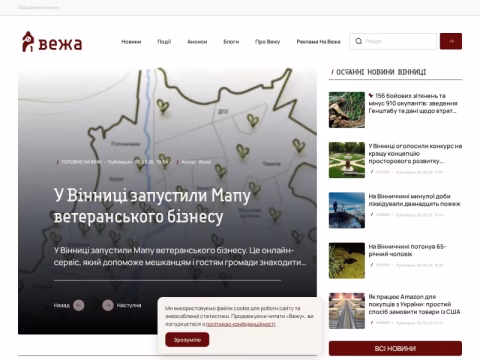Open thumbnail for 156 бойових зіткнень article
The height and width of the screenshot is (360, 480).
(347, 110)
